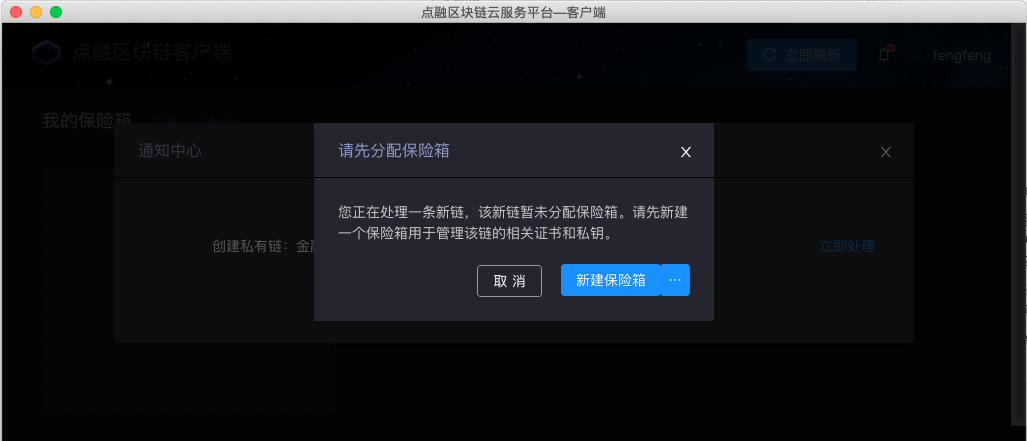Image resolution: width=1027 pixels, height=441 pixels.
Task: Click the 立即处理 link
Action: click(847, 246)
